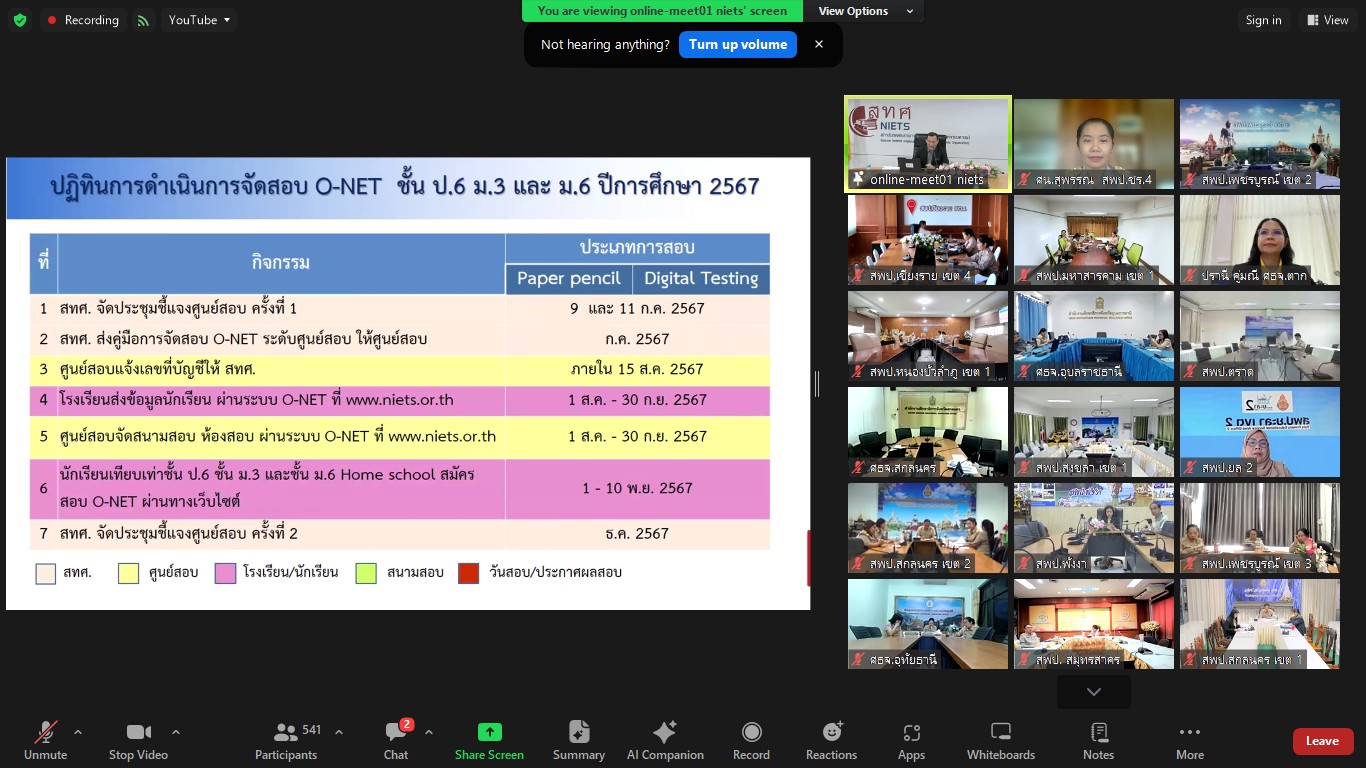
Task: Click the Sign in button
Action: (x=1263, y=20)
